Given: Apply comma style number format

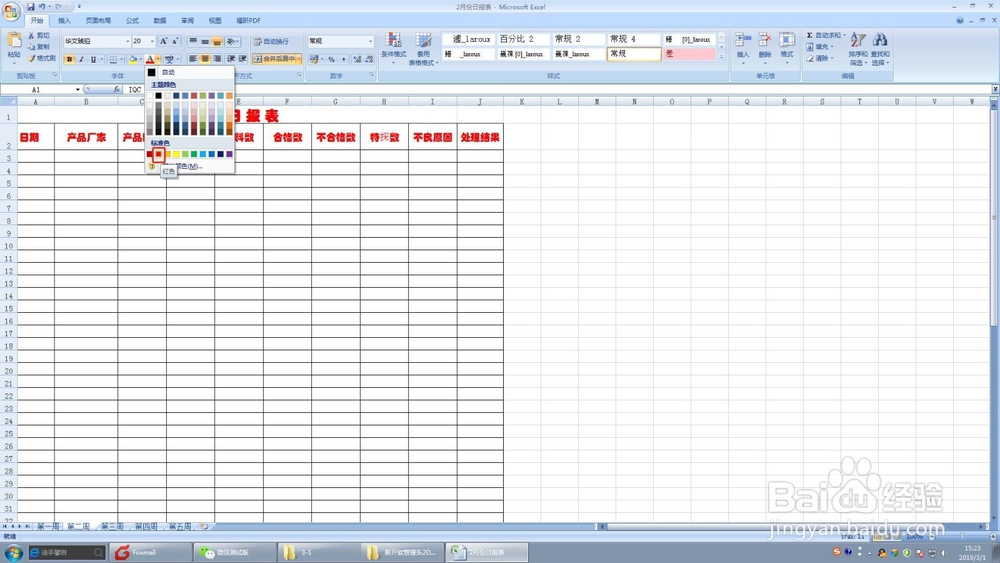Looking at the screenshot, I should coord(343,59).
